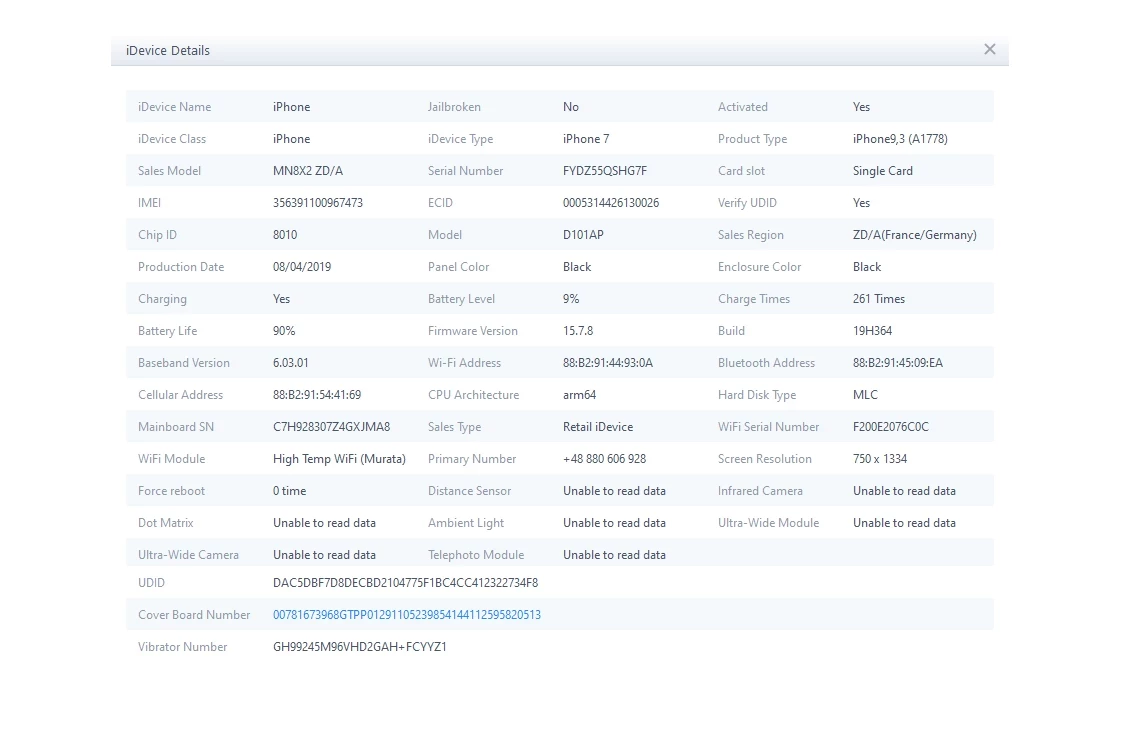This screenshot has width=1124, height=745.
Task: Click the iDevice Type value iPhone 7
Action: point(586,139)
